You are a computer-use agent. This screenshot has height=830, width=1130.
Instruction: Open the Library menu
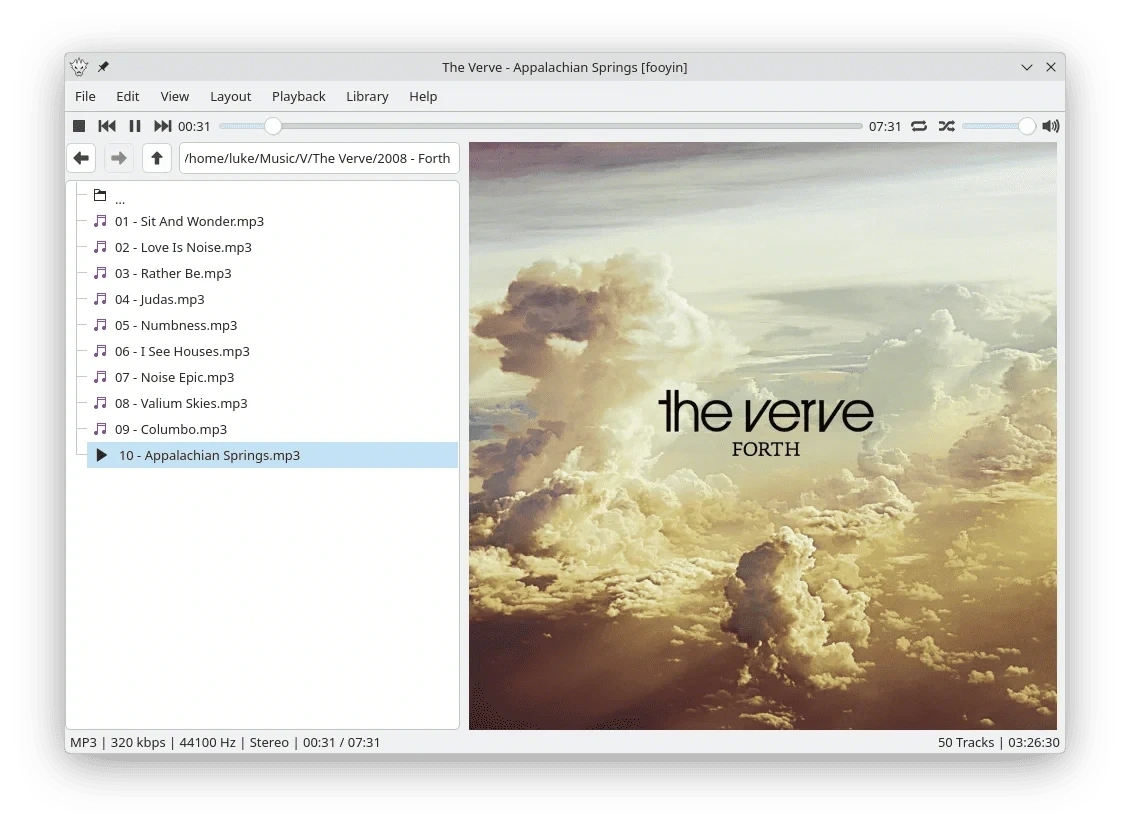point(367,97)
